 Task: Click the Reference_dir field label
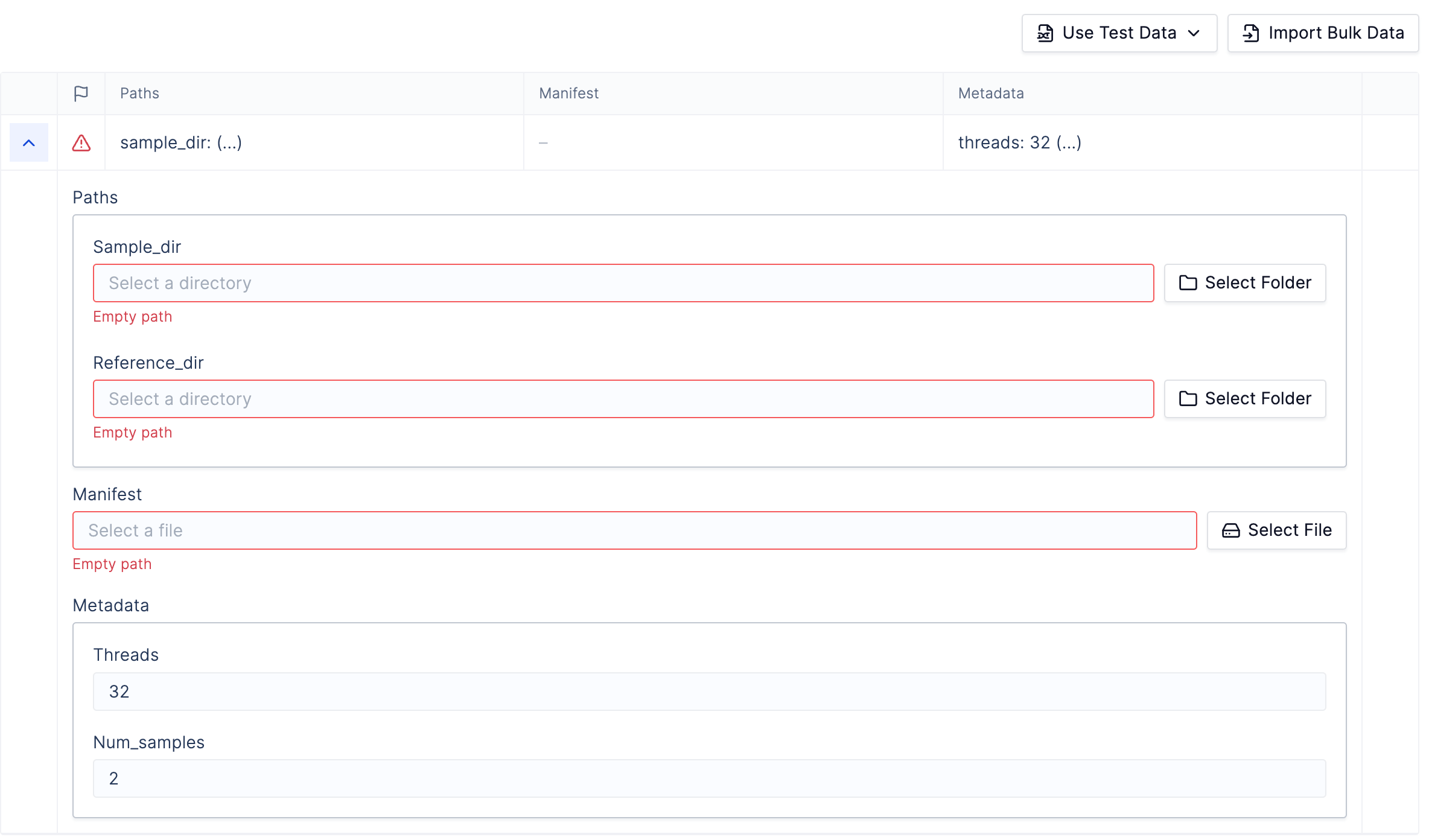point(148,363)
